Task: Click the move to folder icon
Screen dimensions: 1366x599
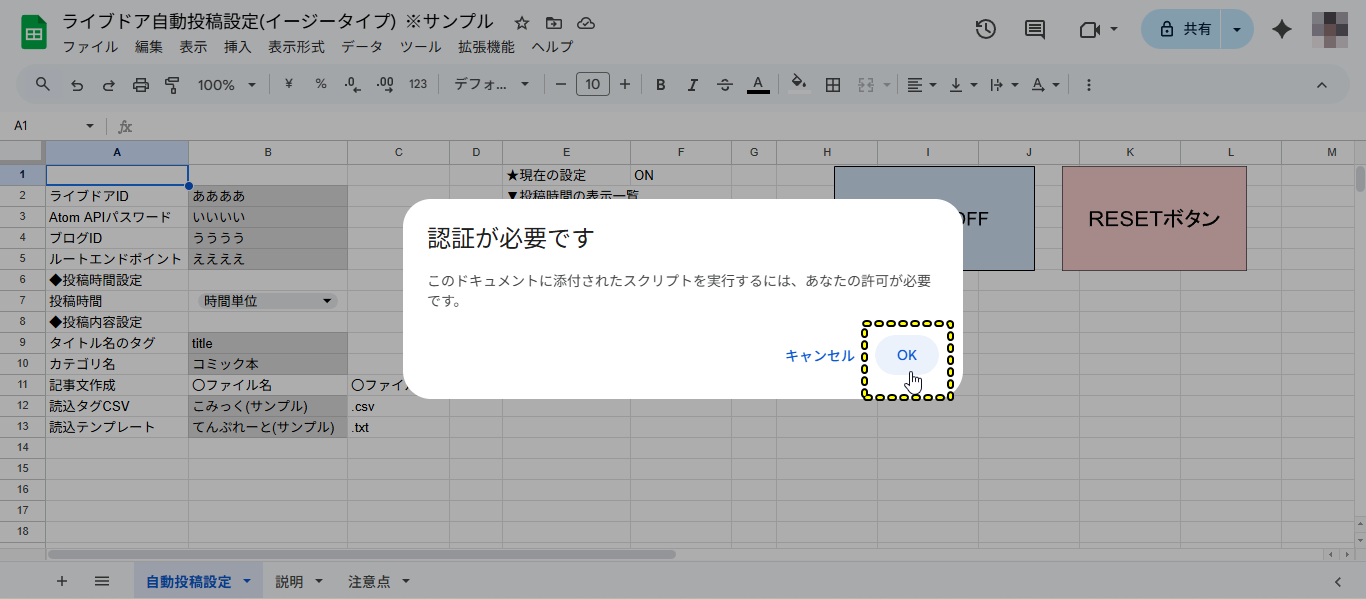Action: click(x=554, y=23)
